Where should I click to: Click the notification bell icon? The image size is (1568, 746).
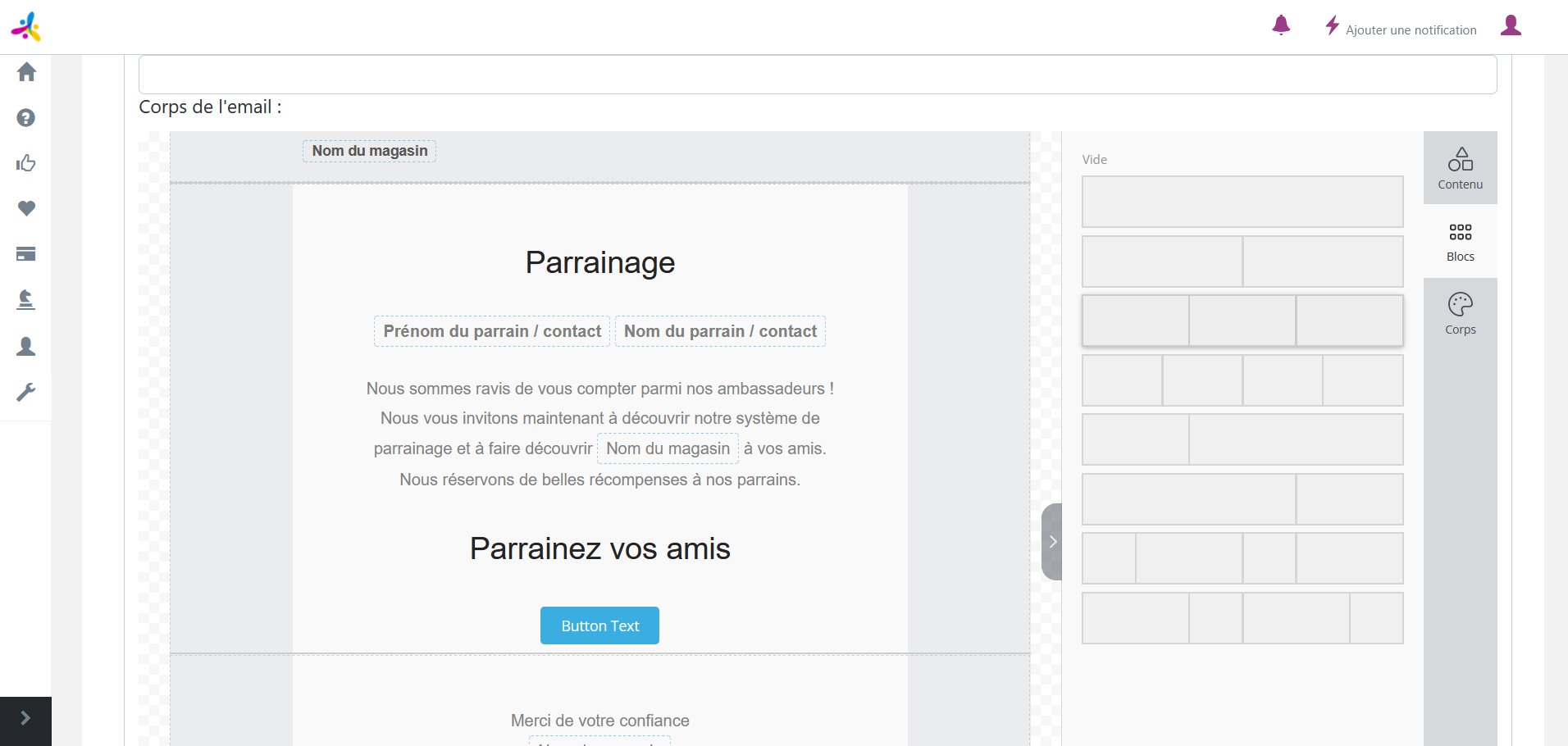coord(1281,26)
